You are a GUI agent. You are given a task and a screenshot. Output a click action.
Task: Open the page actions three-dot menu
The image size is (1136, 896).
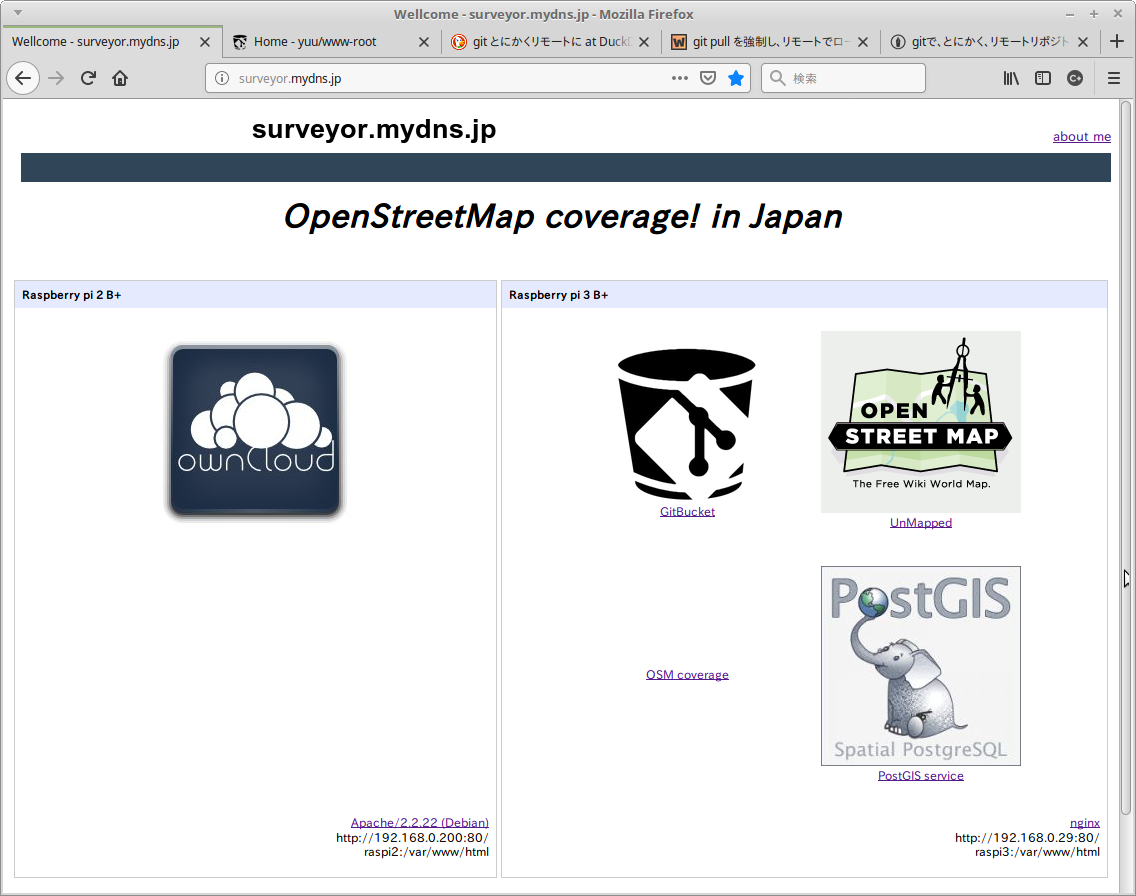pyautogui.click(x=680, y=78)
